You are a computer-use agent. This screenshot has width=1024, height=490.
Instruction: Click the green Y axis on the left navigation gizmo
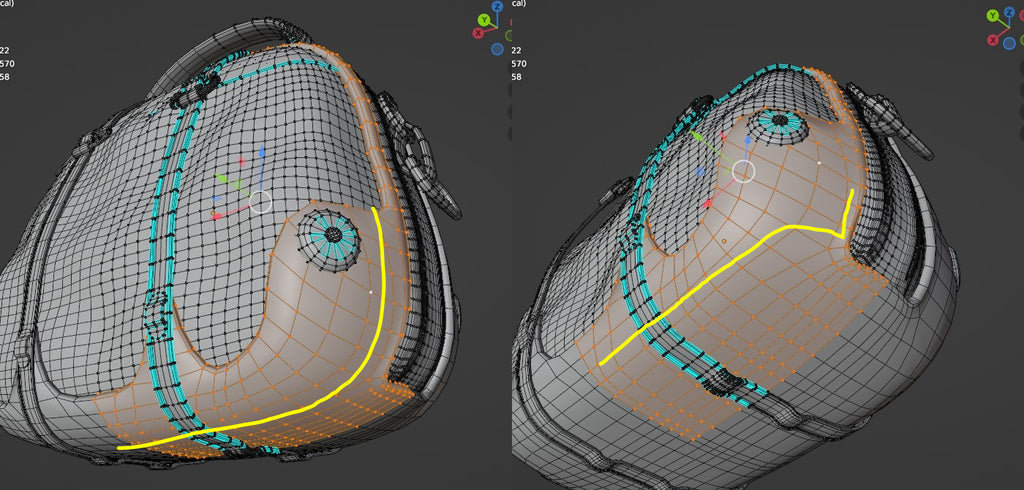coord(484,18)
